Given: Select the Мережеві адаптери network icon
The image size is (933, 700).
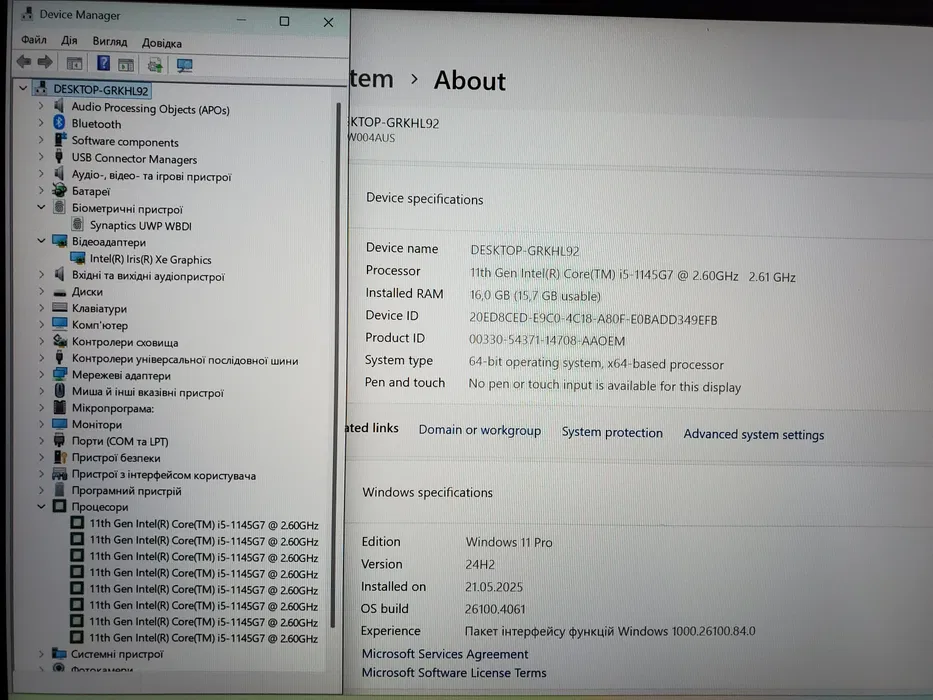Looking at the screenshot, I should point(60,374).
